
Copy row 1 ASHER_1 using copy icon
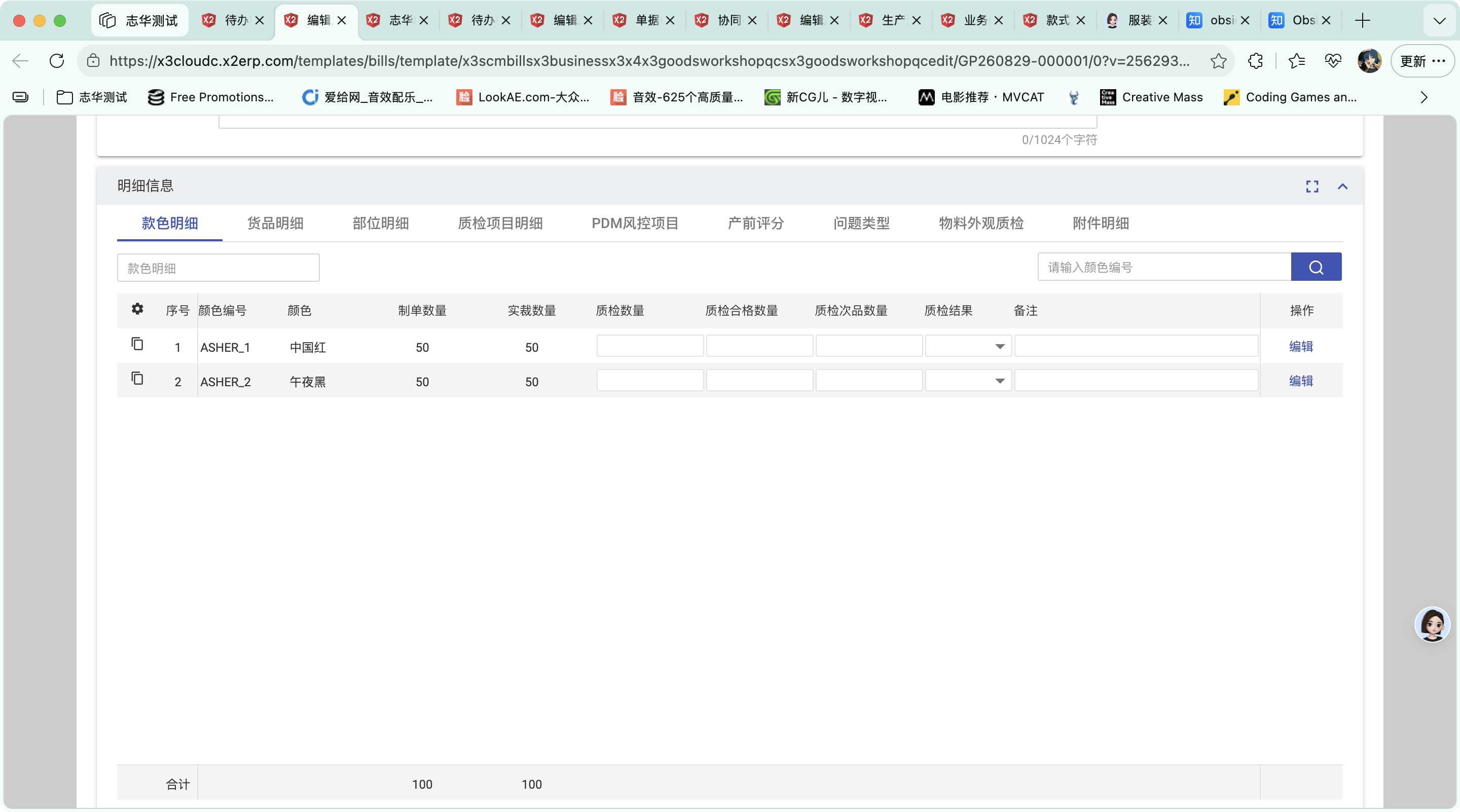pyautogui.click(x=137, y=344)
